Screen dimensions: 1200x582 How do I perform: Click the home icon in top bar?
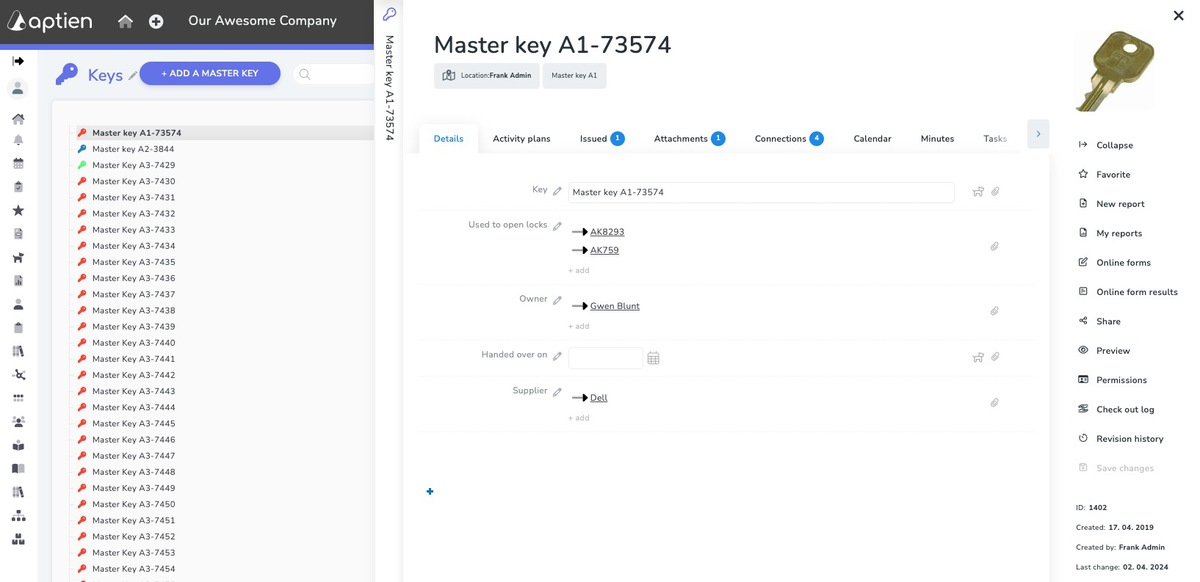(x=125, y=21)
